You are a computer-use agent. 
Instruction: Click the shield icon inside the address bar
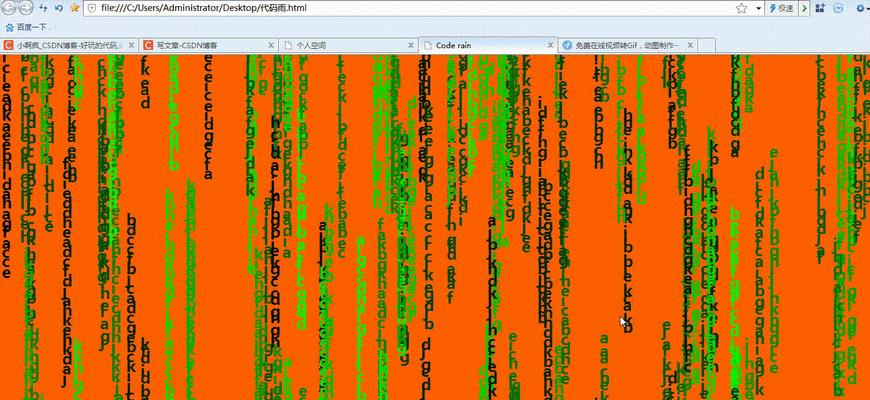(x=92, y=8)
